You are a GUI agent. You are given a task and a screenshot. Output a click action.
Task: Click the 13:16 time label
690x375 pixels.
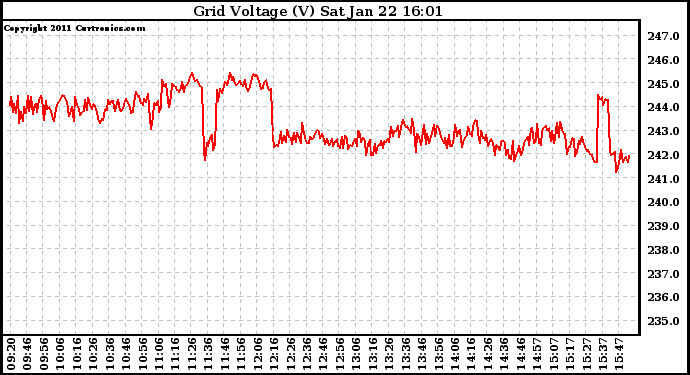[372, 354]
